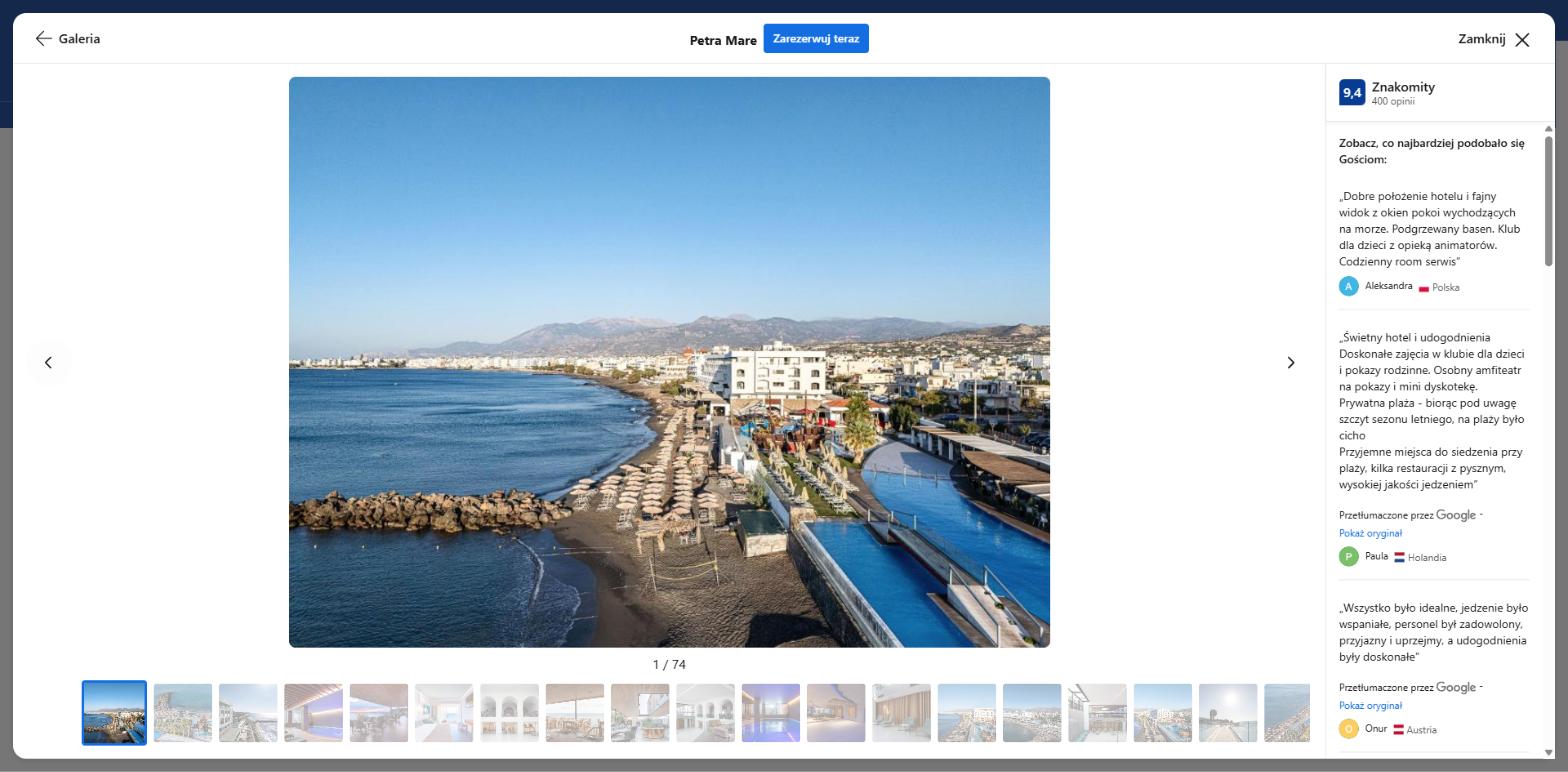Viewport: 1568px width, 772px height.
Task: Select the last partially visible beach thumbnail
Action: point(1287,713)
